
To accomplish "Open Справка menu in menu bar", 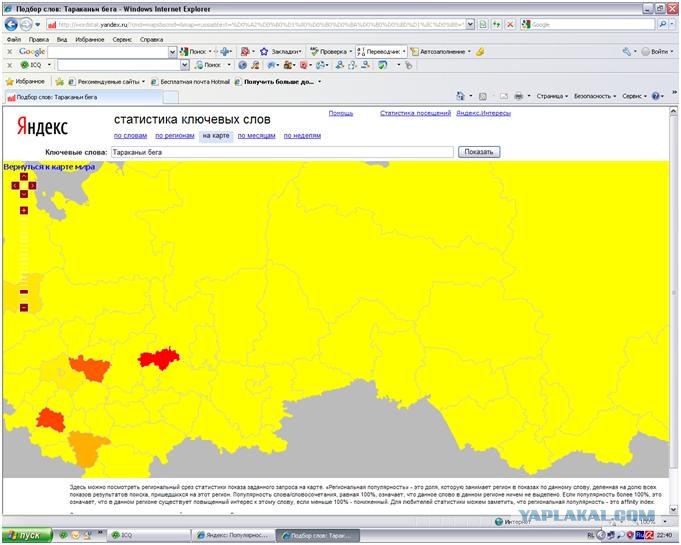I will point(152,40).
